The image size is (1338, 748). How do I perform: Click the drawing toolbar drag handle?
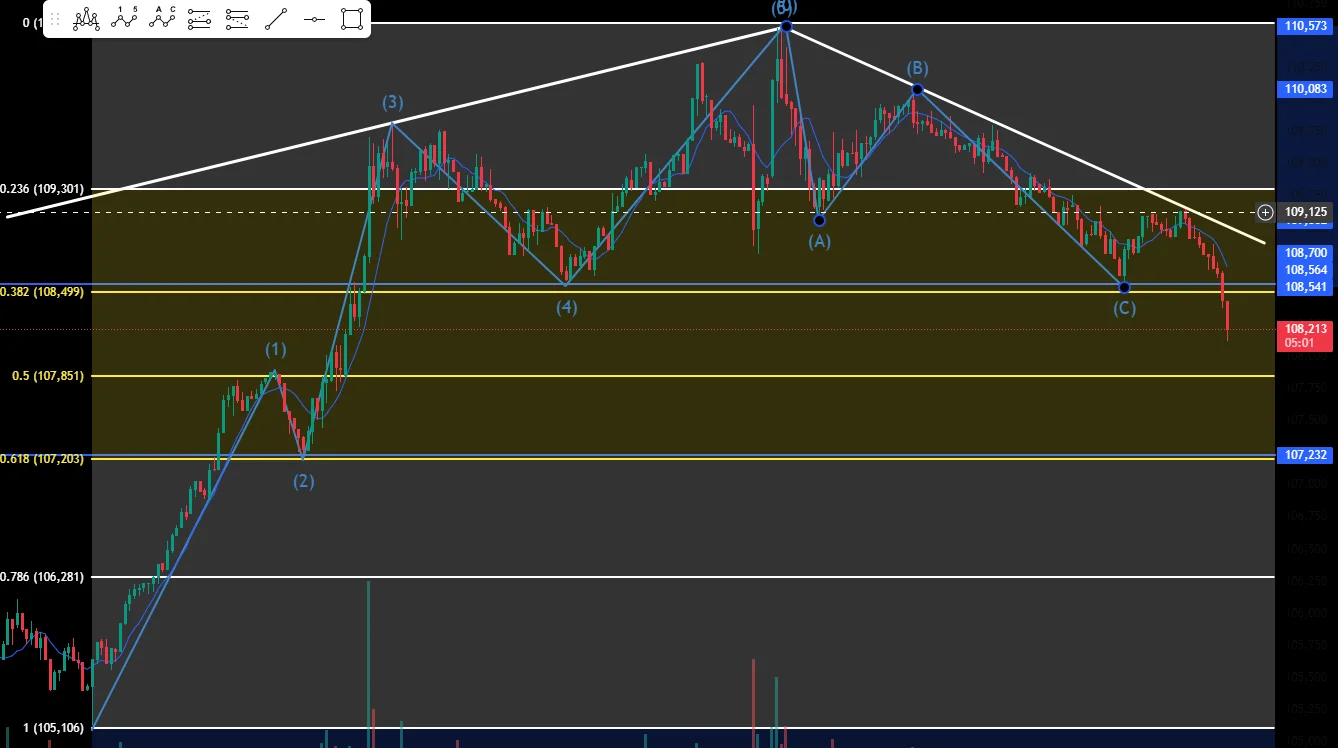point(56,19)
